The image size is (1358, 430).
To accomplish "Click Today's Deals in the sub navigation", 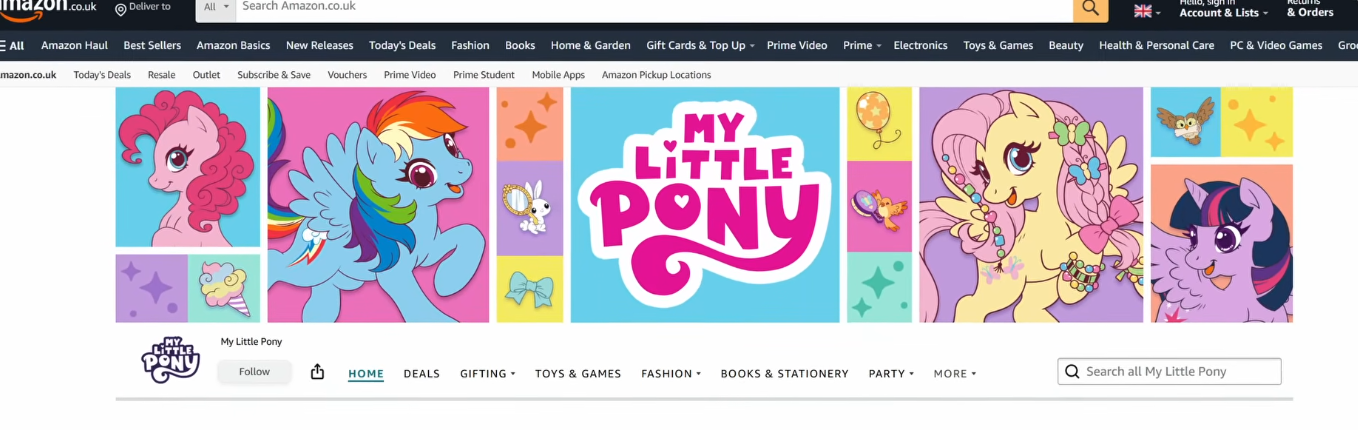I will (x=102, y=75).
